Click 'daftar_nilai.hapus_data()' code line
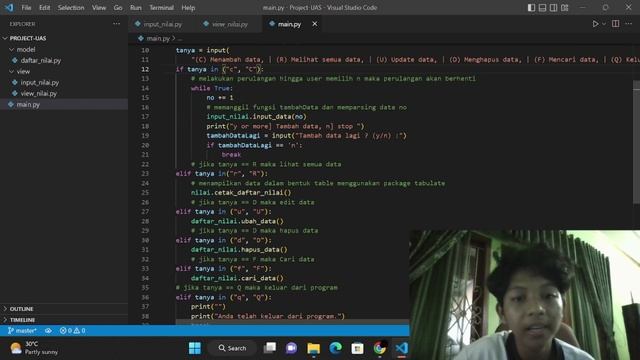This screenshot has height=360, width=640. point(239,249)
